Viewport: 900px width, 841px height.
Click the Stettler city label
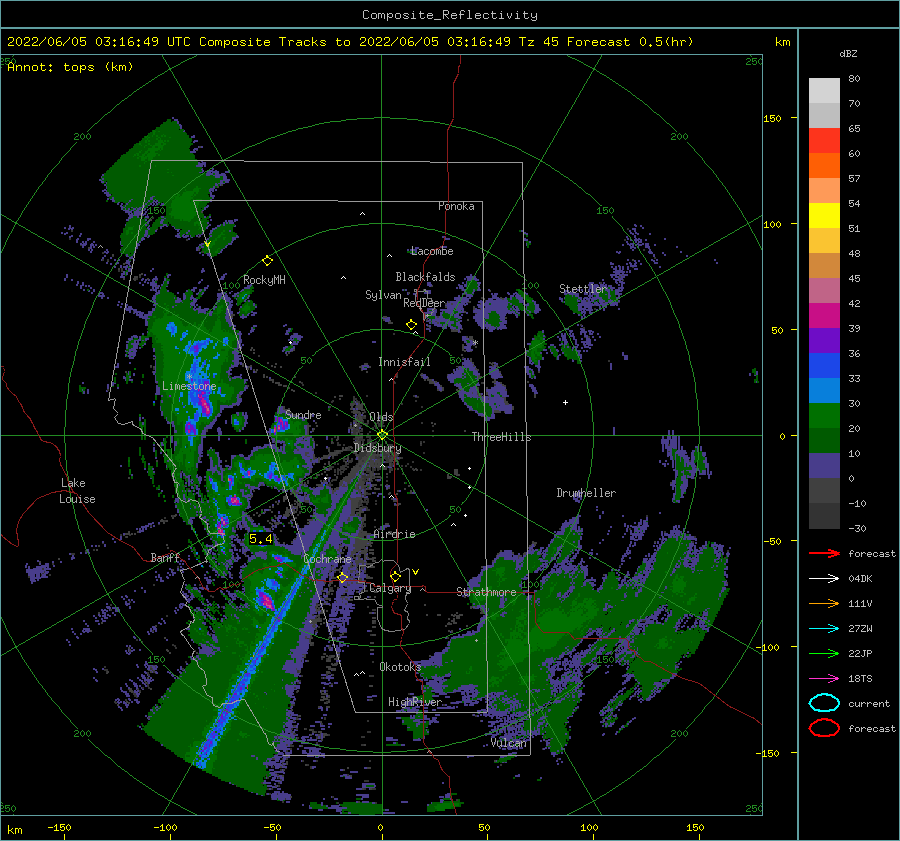pyautogui.click(x=583, y=289)
